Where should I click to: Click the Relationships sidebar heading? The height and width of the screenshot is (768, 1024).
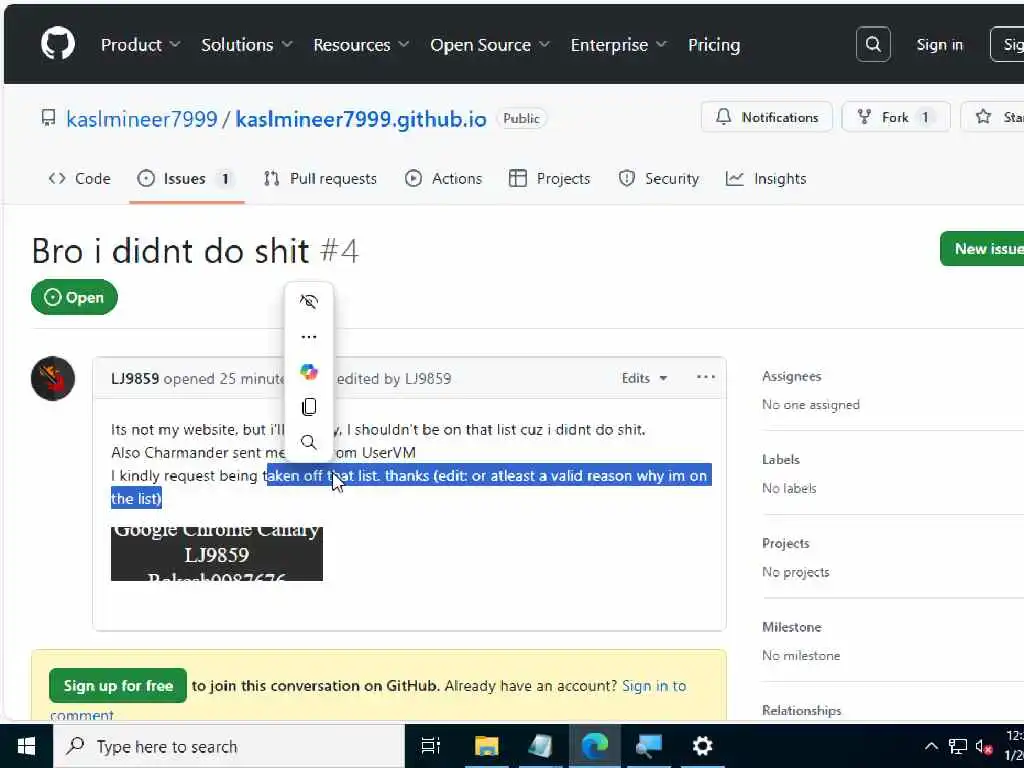click(801, 711)
